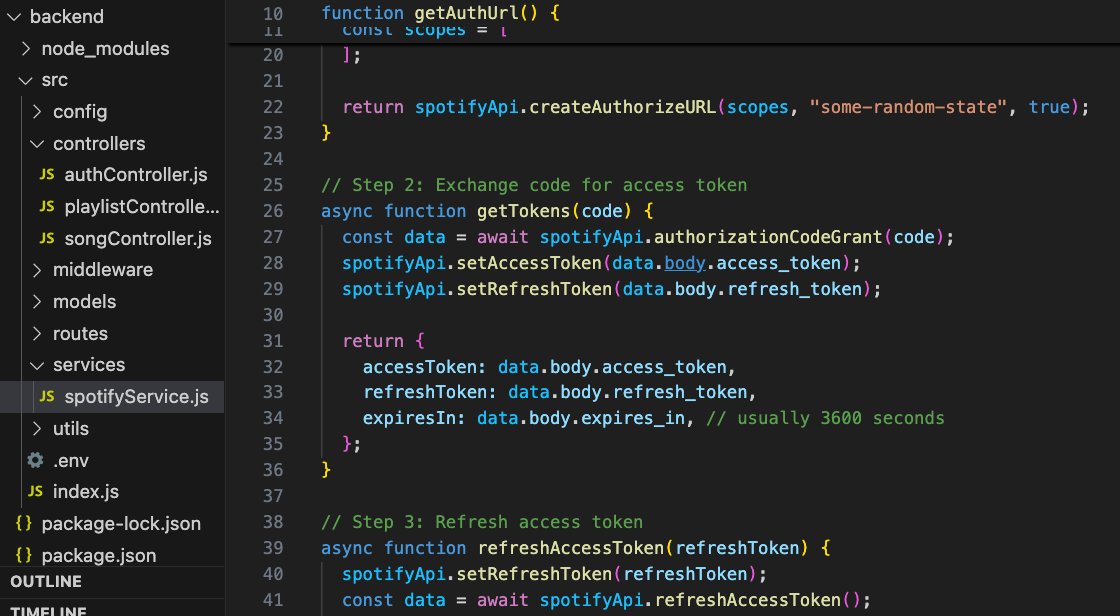Open index.js in the explorer
This screenshot has width=1120, height=616.
pyautogui.click(x=86, y=492)
